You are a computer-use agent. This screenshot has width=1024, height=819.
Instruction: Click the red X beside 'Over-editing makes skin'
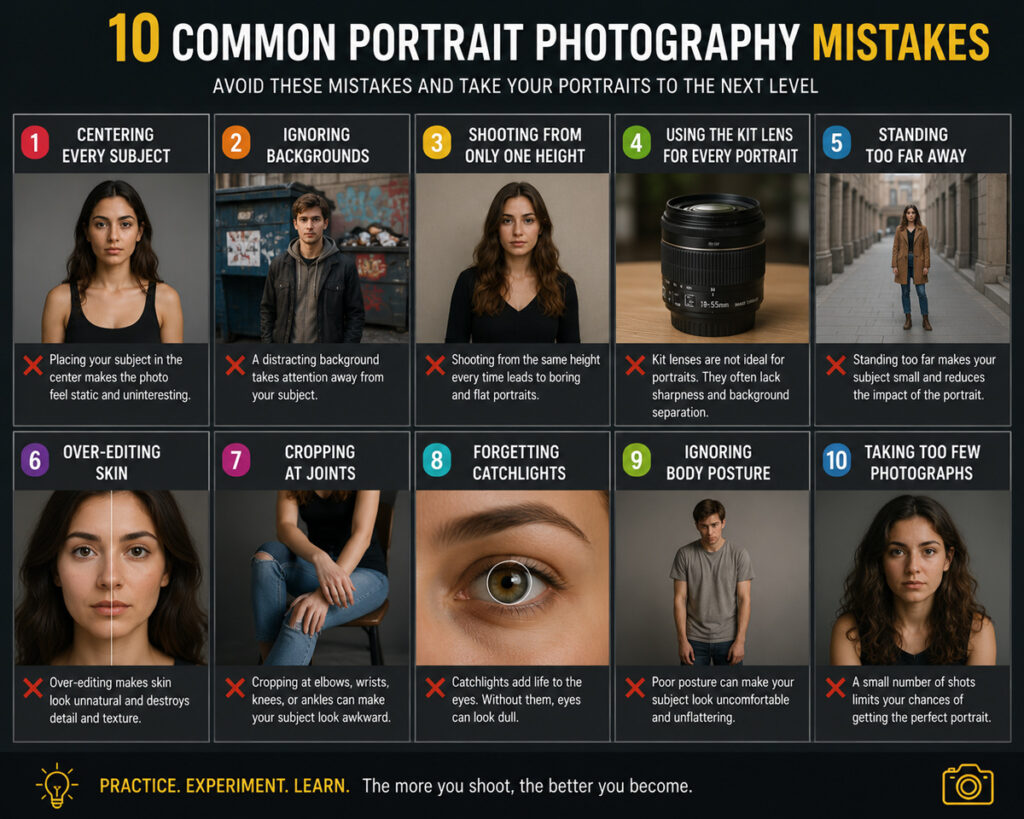(x=33, y=688)
